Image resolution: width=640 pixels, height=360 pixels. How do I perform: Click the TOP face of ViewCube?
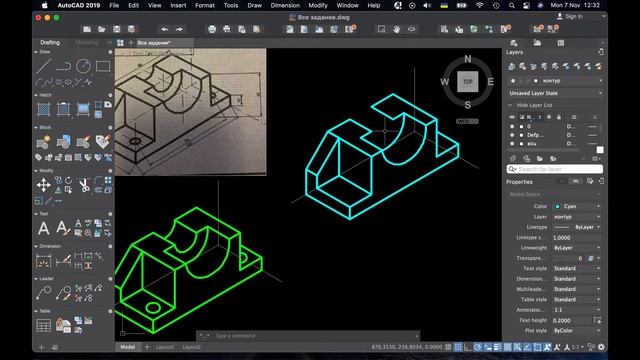(x=467, y=82)
